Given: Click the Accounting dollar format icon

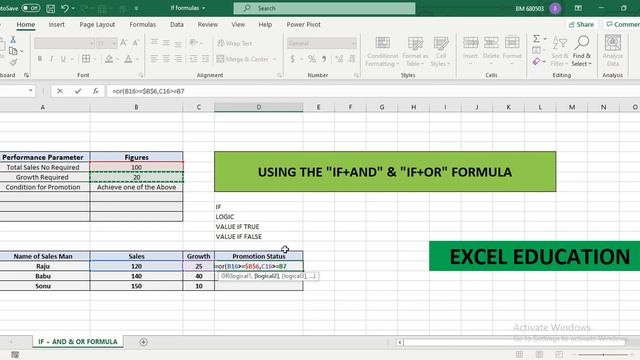Looking at the screenshot, I should 292,59.
